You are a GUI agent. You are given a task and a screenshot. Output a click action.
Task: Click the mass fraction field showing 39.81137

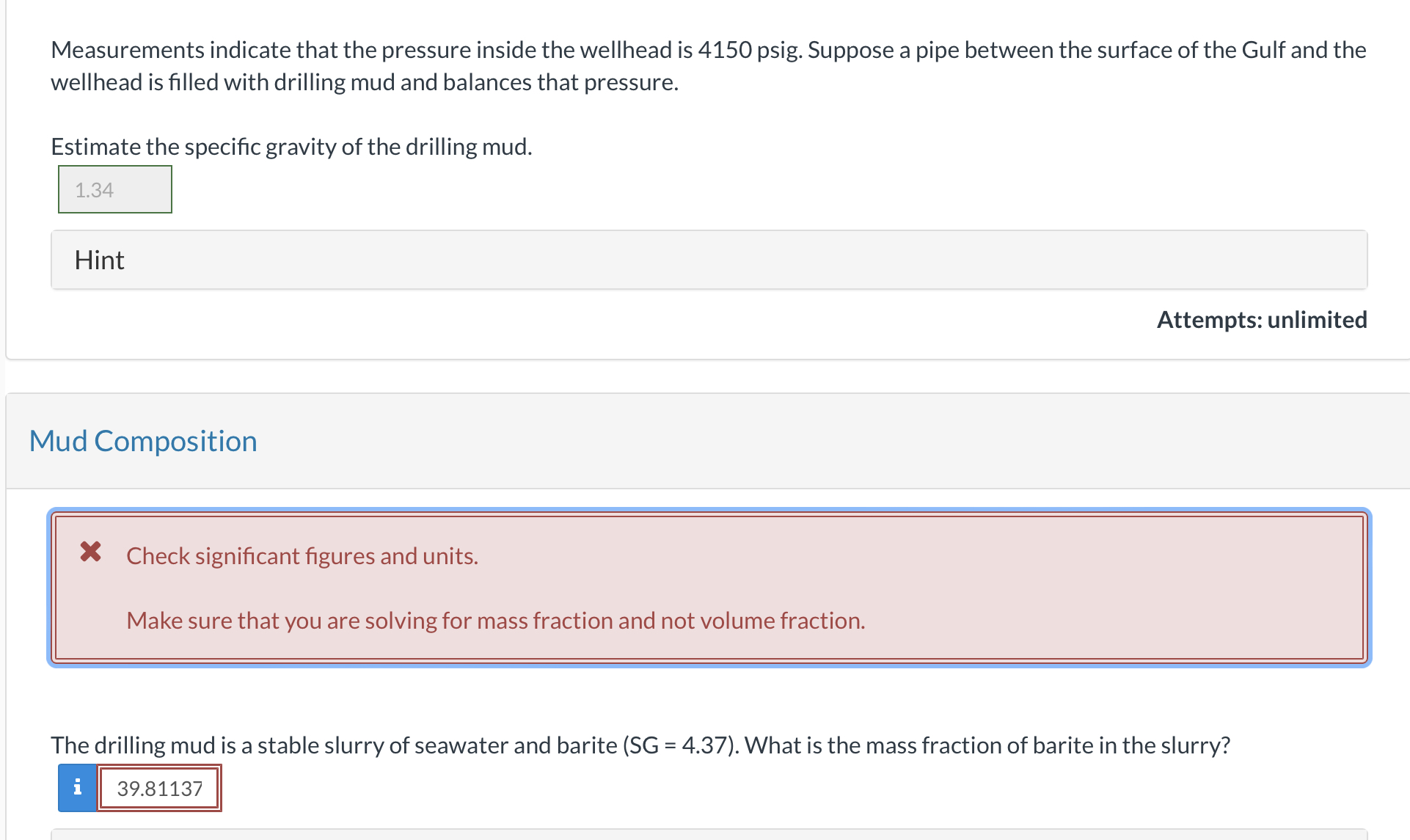tap(160, 789)
